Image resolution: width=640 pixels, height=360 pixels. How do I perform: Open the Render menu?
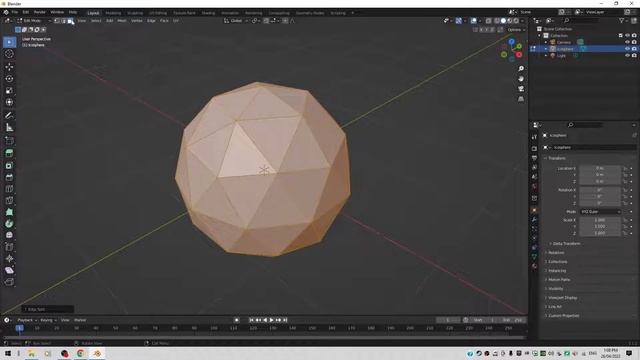click(40, 12)
